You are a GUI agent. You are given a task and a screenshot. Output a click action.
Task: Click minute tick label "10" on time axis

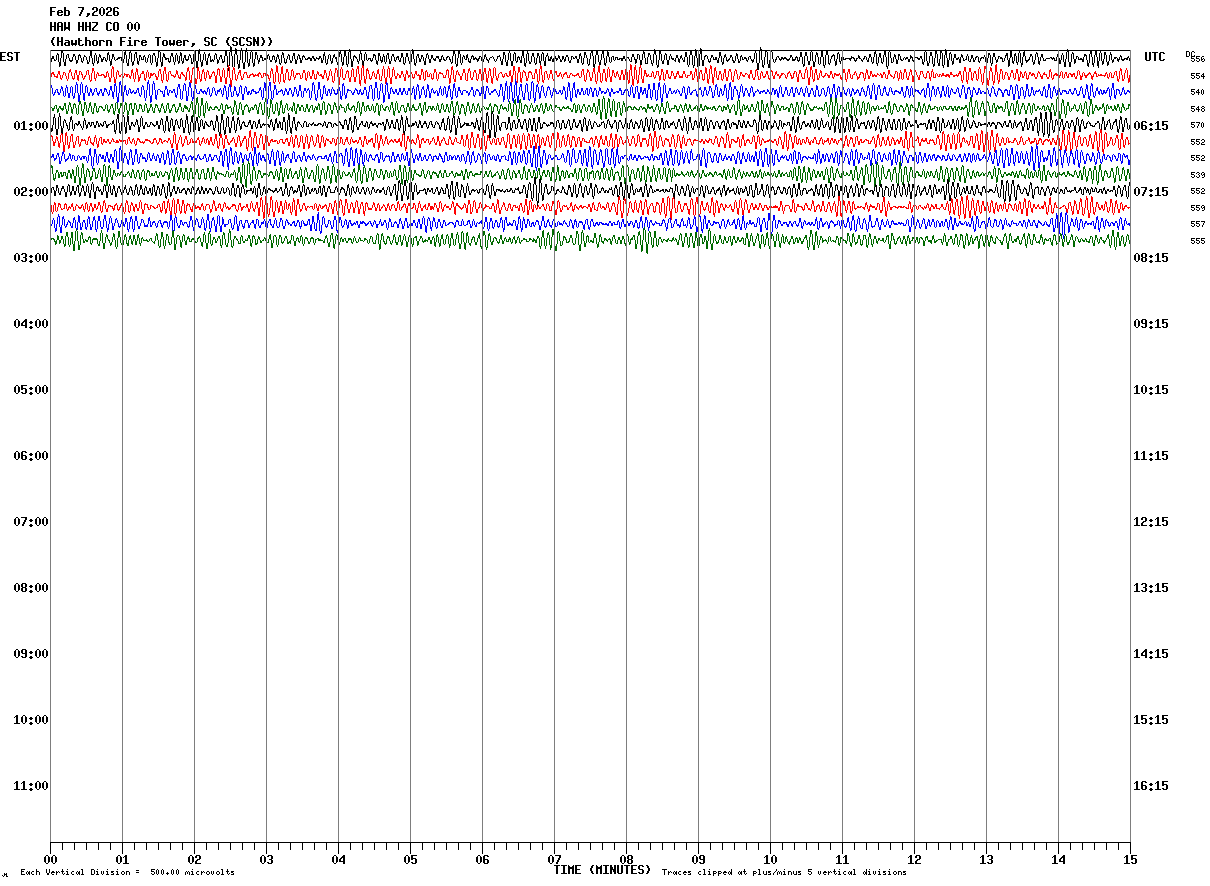(770, 859)
